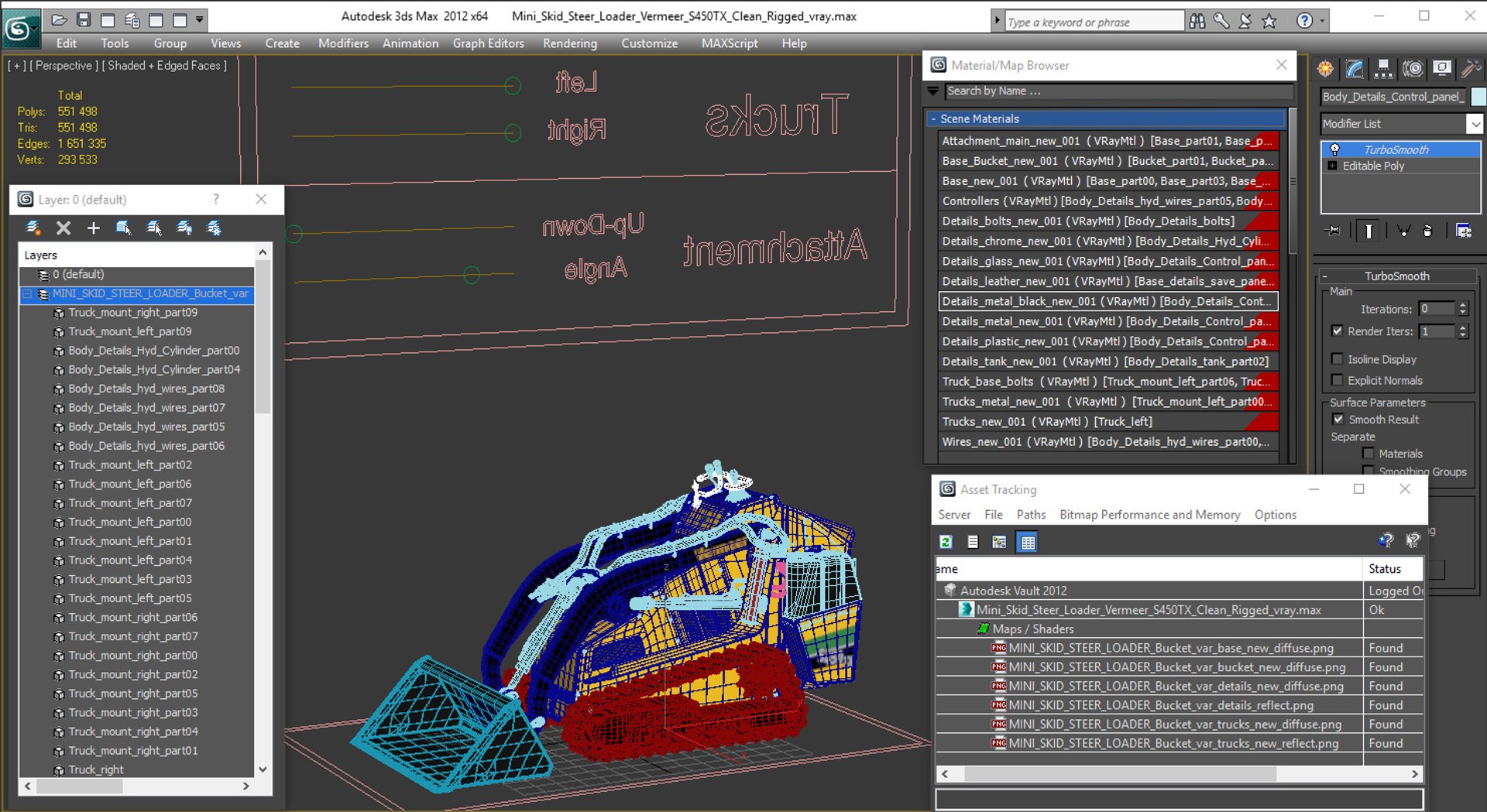The width and height of the screenshot is (1487, 812).
Task: Add selected objects to layer plus icon
Action: pos(94,228)
